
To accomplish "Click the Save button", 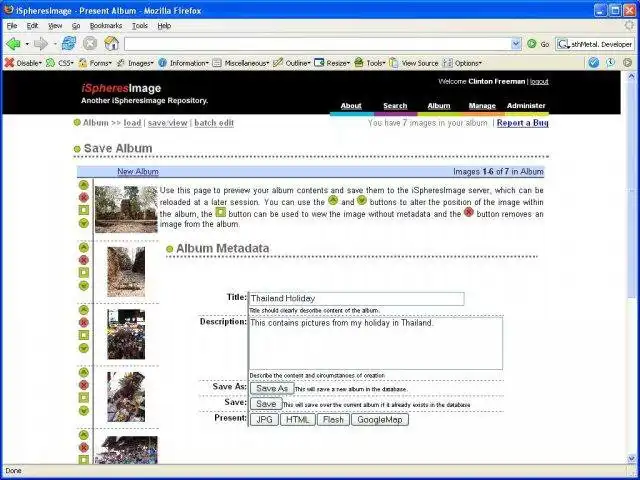I will tap(266, 404).
